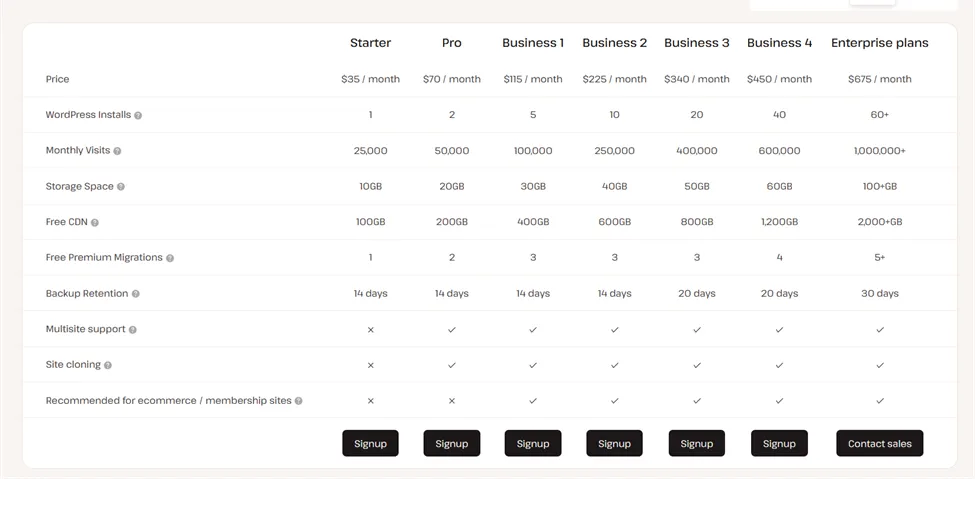The image size is (975, 515).
Task: Click Signup under Business 2
Action: 614,443
